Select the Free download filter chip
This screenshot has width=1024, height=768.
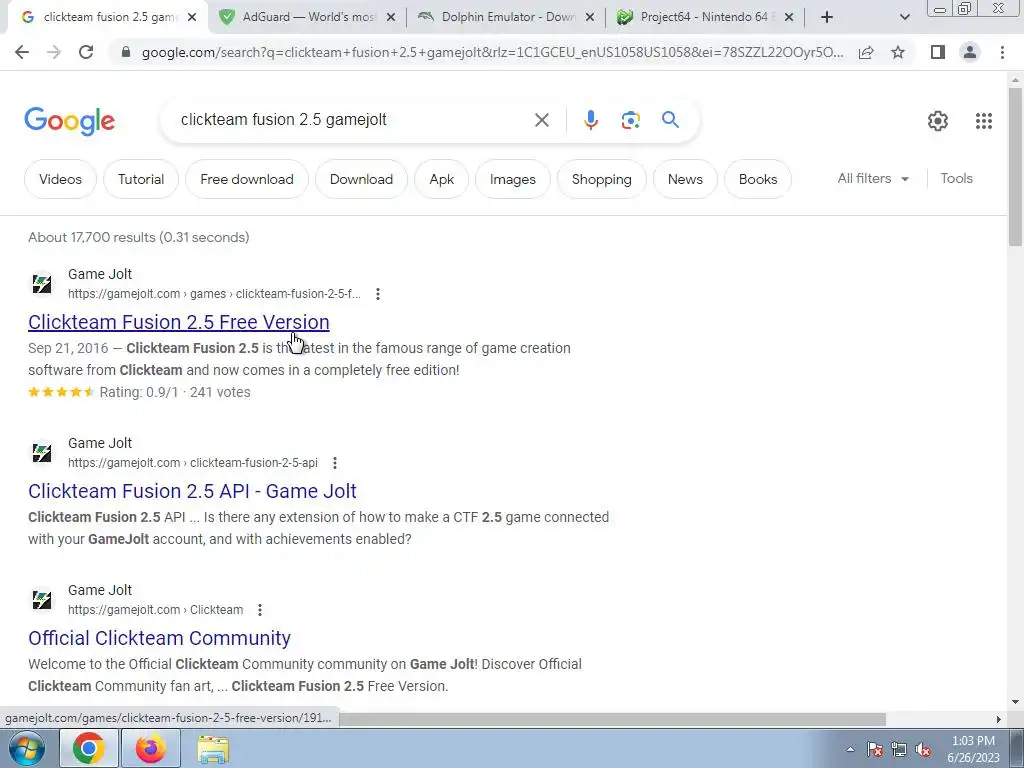[x=247, y=179]
